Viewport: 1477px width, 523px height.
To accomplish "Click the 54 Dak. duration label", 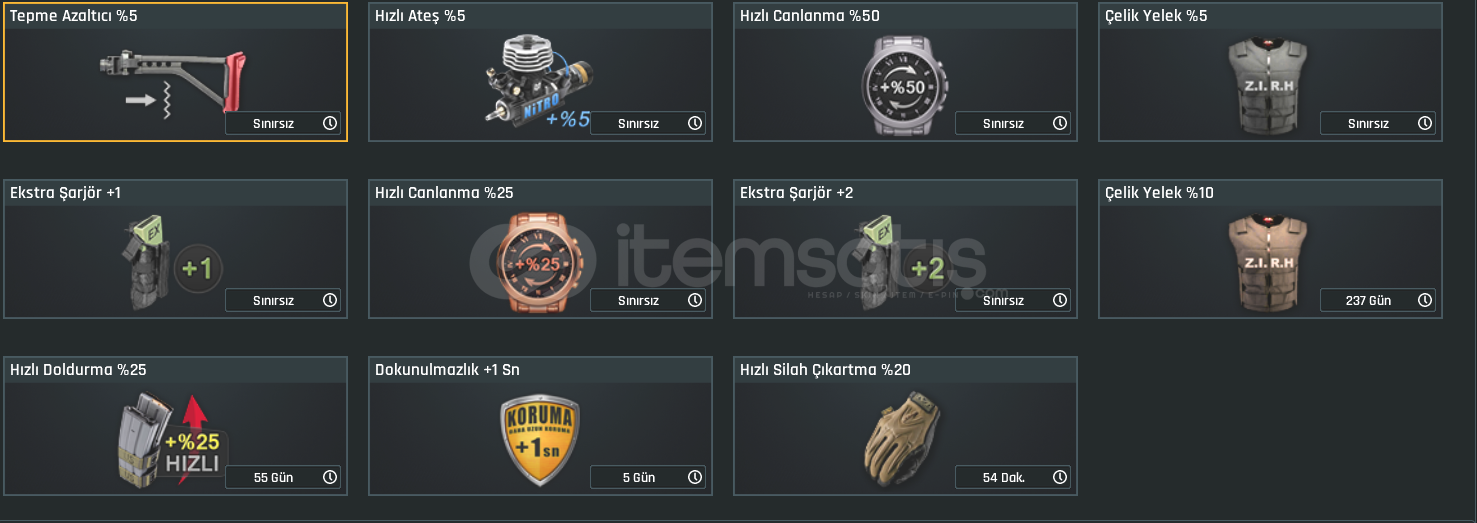I will 1003,478.
